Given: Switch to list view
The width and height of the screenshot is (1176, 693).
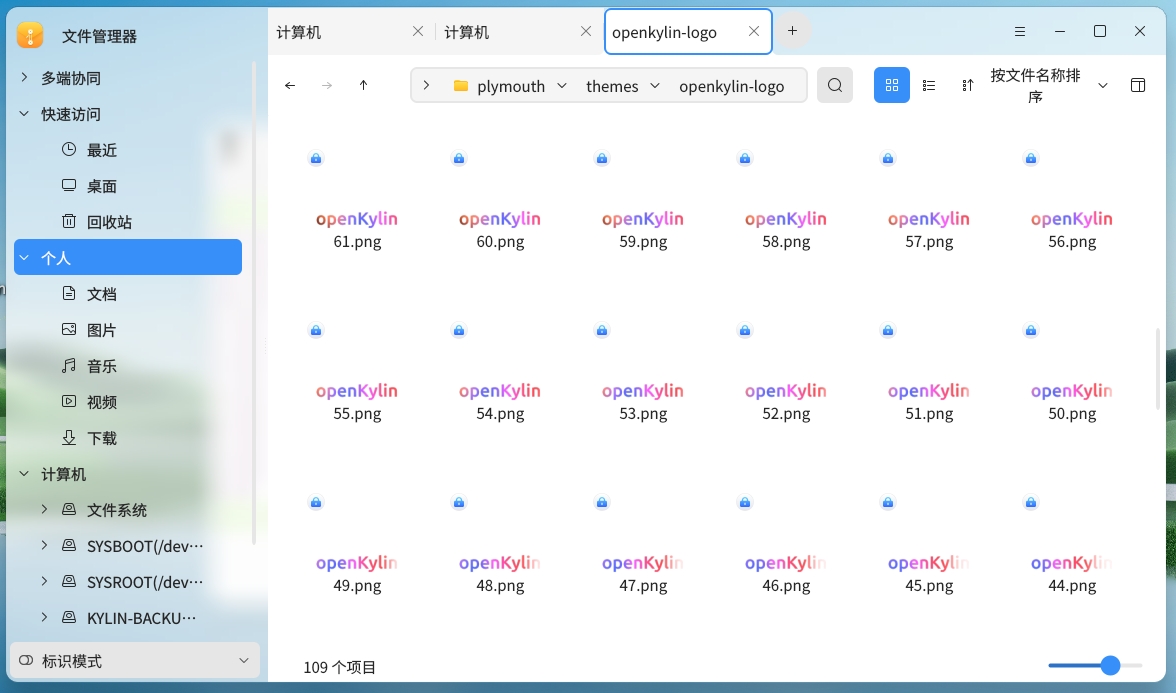Looking at the screenshot, I should pyautogui.click(x=929, y=86).
